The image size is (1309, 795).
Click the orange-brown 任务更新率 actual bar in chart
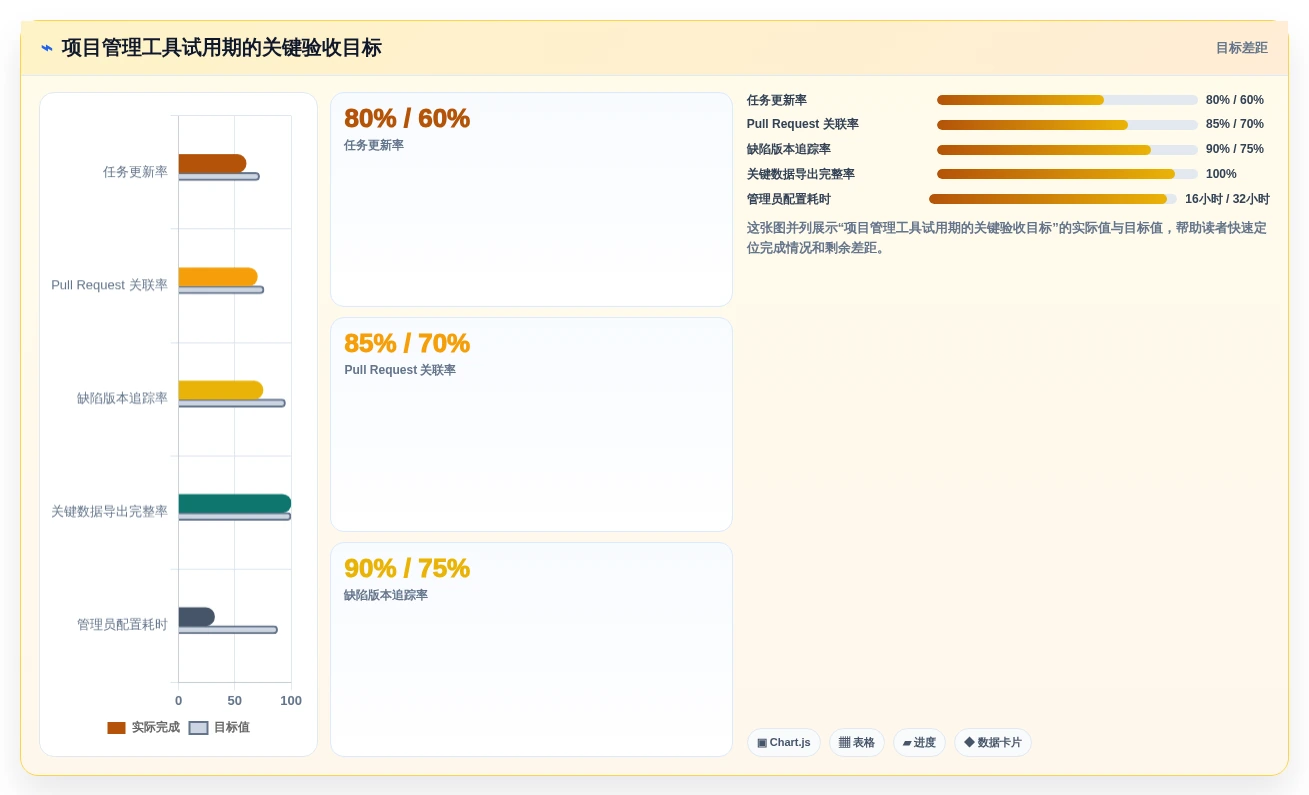coord(212,164)
